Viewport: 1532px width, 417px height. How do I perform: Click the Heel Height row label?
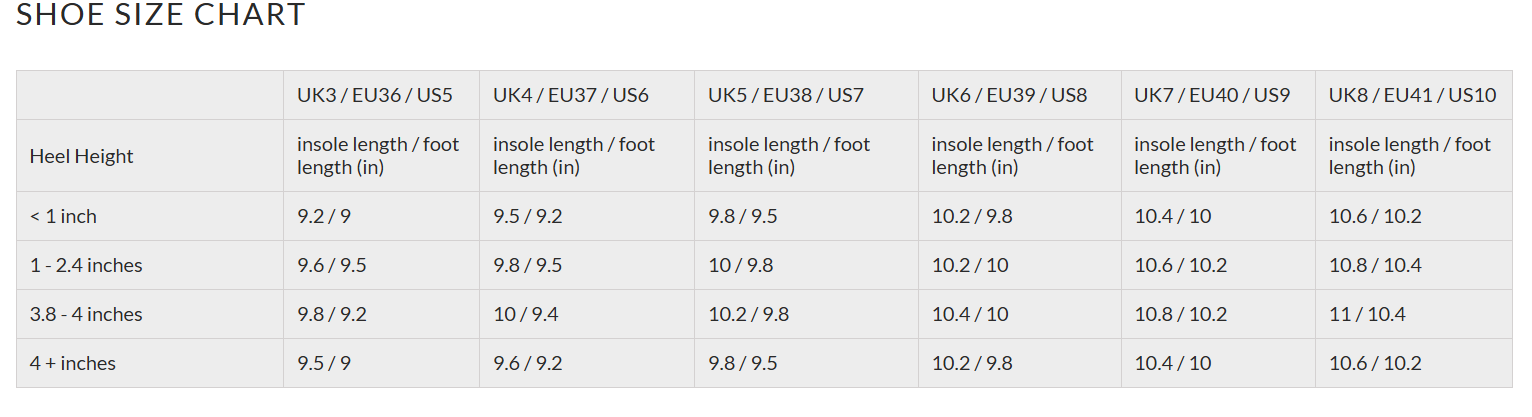click(x=81, y=156)
